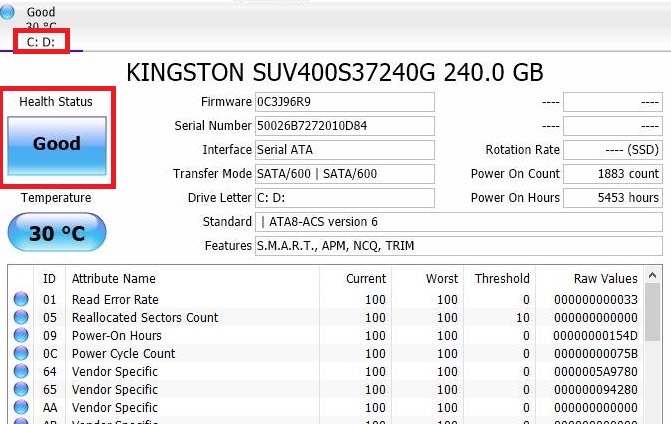Click the Rotation Rate field (SSD)
The height and width of the screenshot is (424, 671).
click(613, 150)
